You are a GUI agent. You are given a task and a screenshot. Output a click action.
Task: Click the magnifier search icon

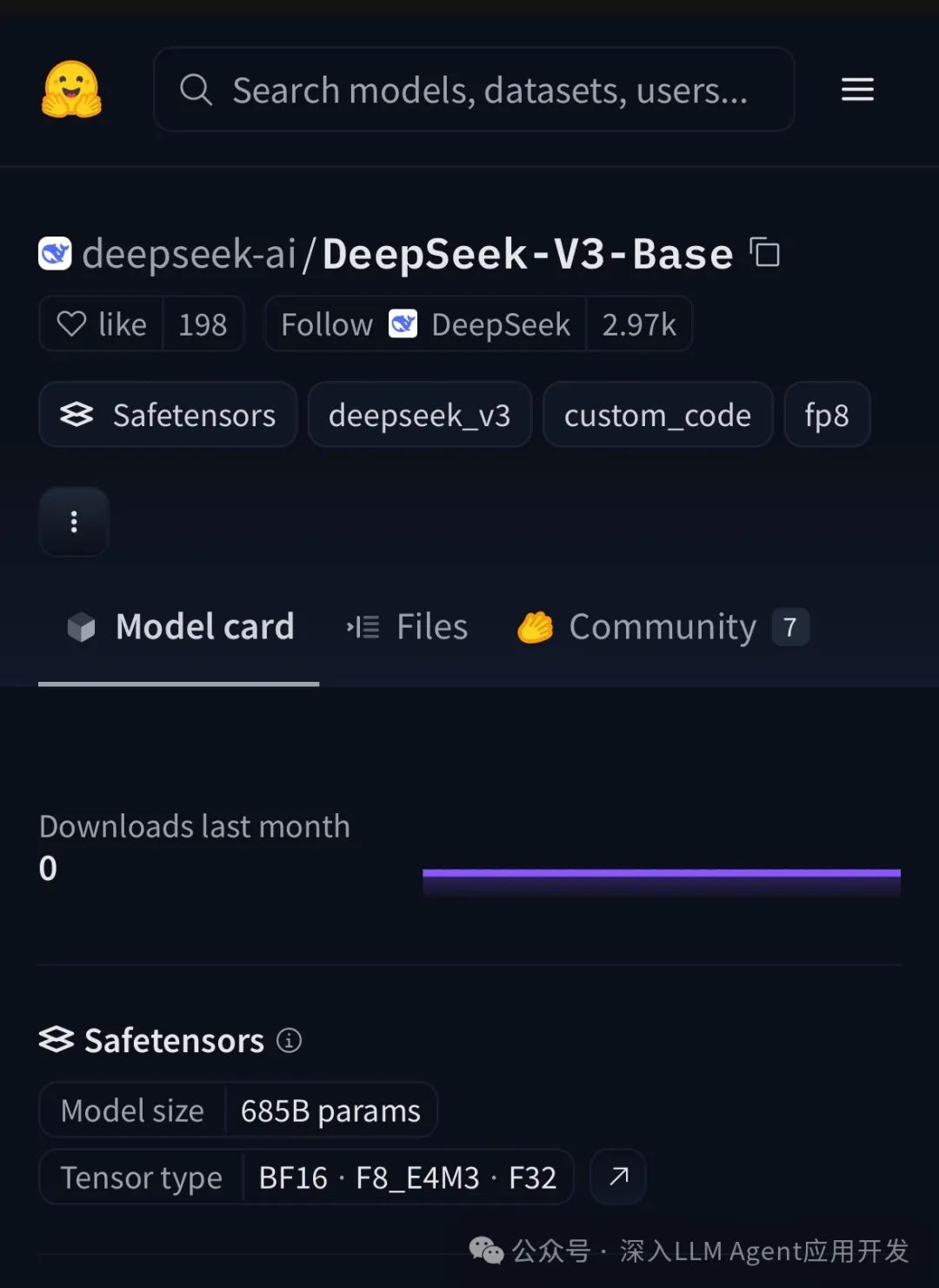[196, 90]
